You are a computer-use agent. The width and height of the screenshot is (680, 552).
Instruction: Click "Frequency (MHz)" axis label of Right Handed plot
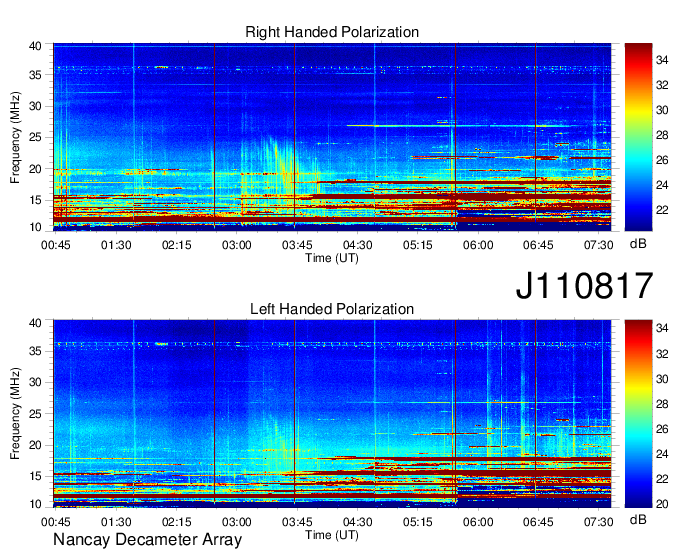pos(15,137)
